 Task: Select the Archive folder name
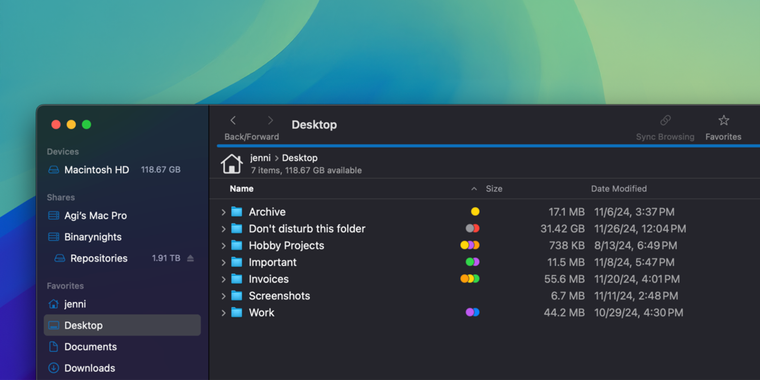(267, 212)
